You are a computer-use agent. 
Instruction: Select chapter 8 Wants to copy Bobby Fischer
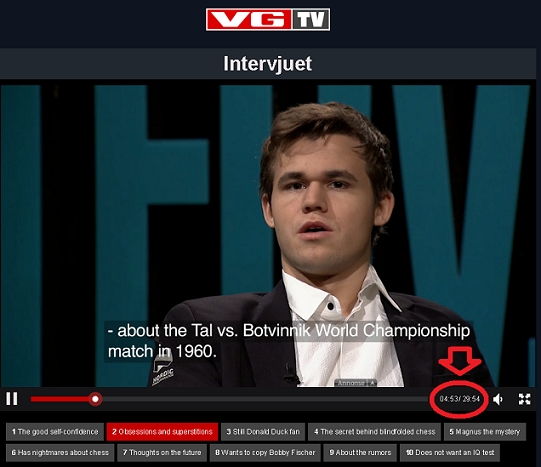coord(265,453)
